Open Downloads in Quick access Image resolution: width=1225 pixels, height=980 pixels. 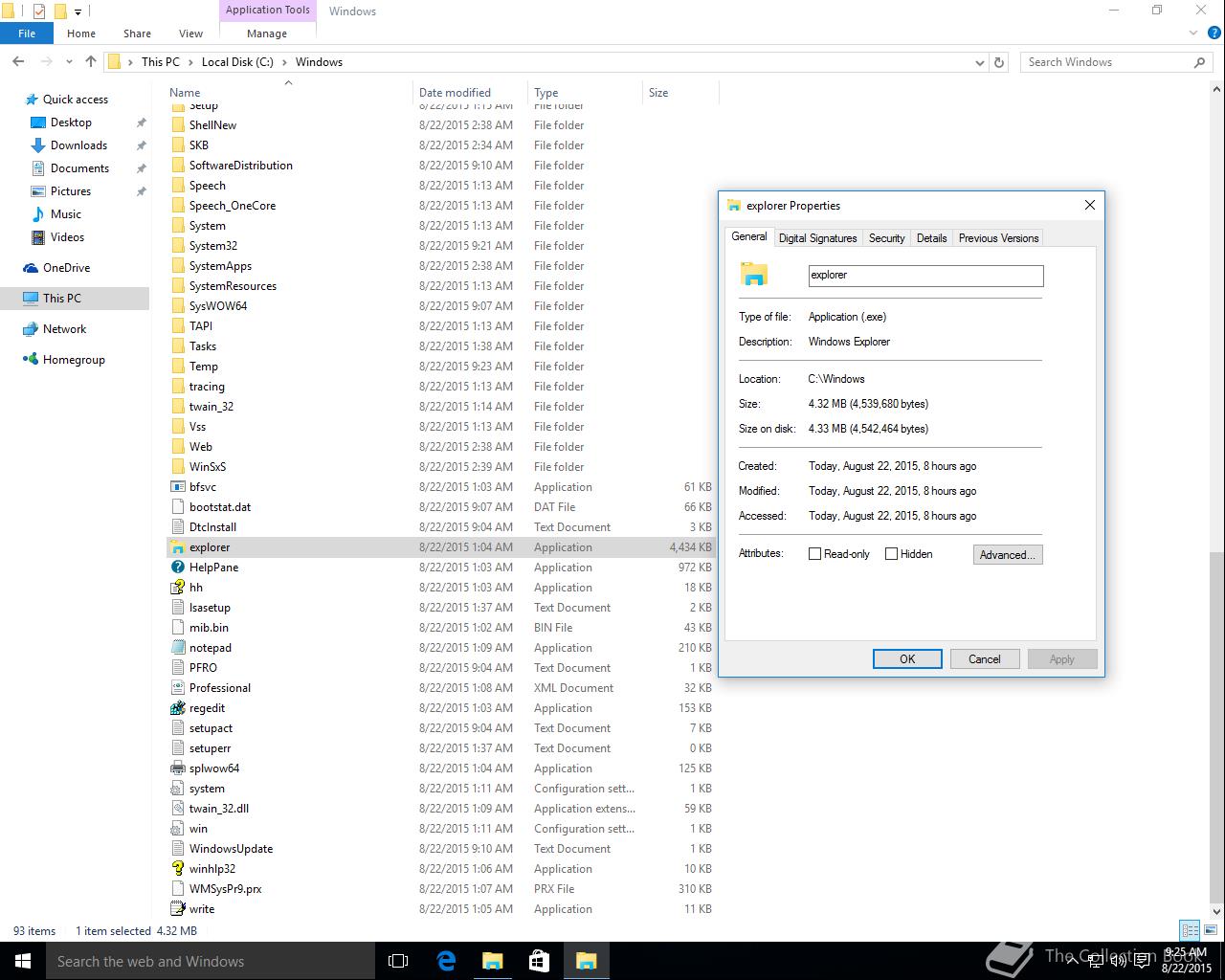click(78, 145)
